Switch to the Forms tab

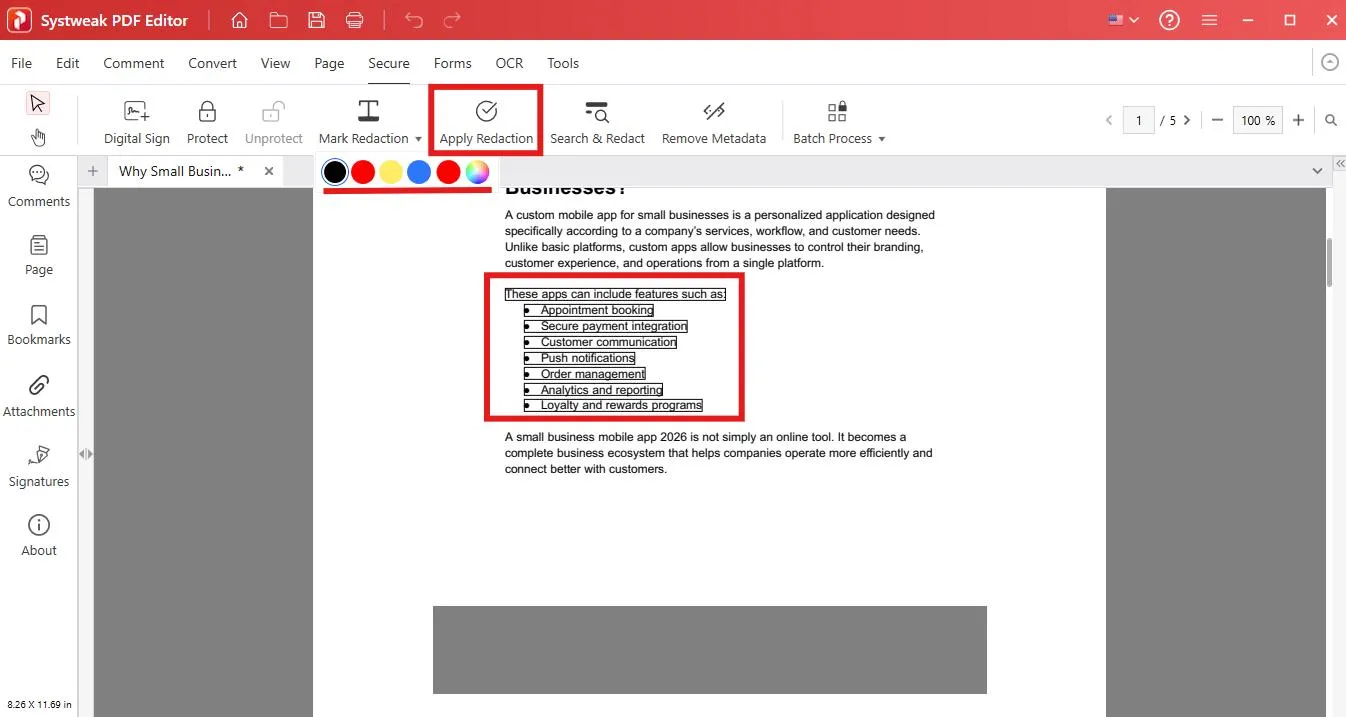pyautogui.click(x=452, y=63)
